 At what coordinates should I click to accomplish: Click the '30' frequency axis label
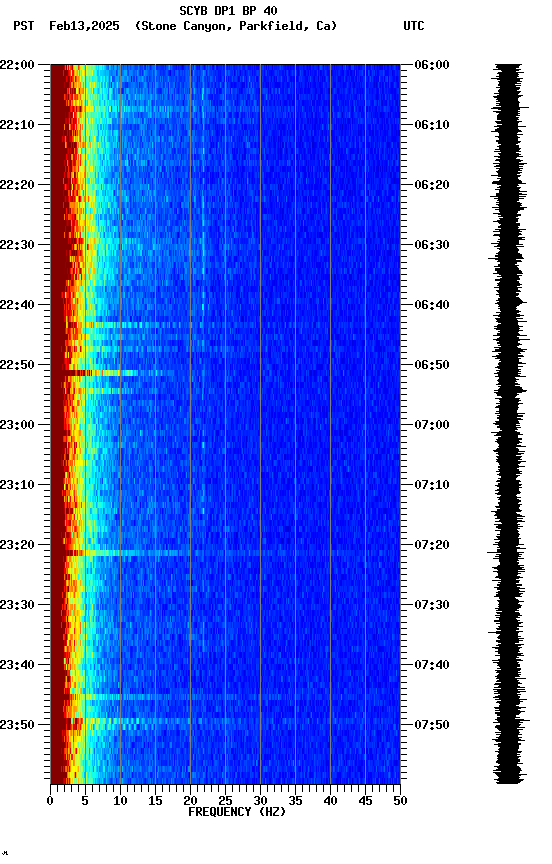(x=260, y=801)
